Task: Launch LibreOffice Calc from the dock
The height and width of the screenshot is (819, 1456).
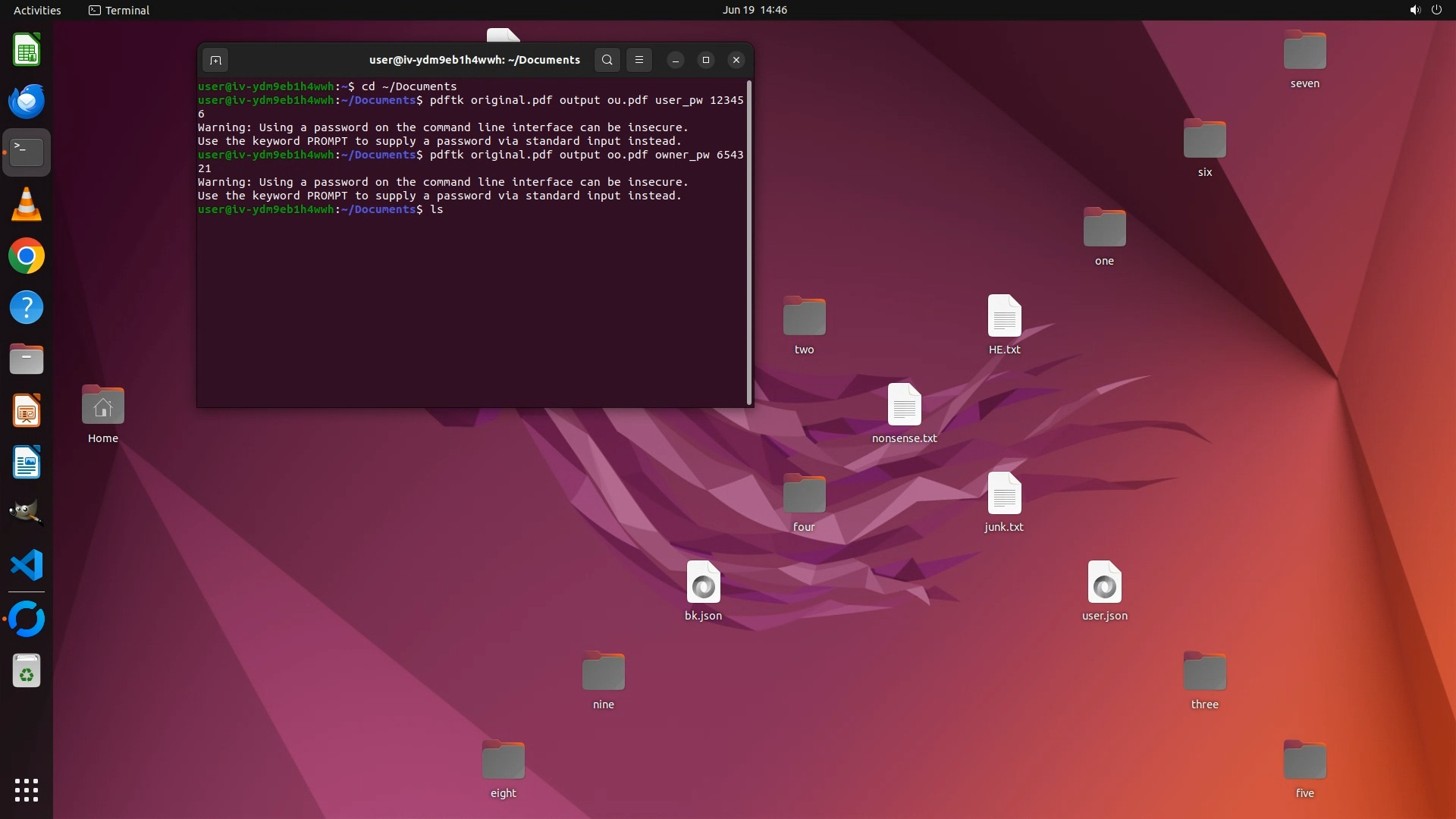Action: point(27,51)
